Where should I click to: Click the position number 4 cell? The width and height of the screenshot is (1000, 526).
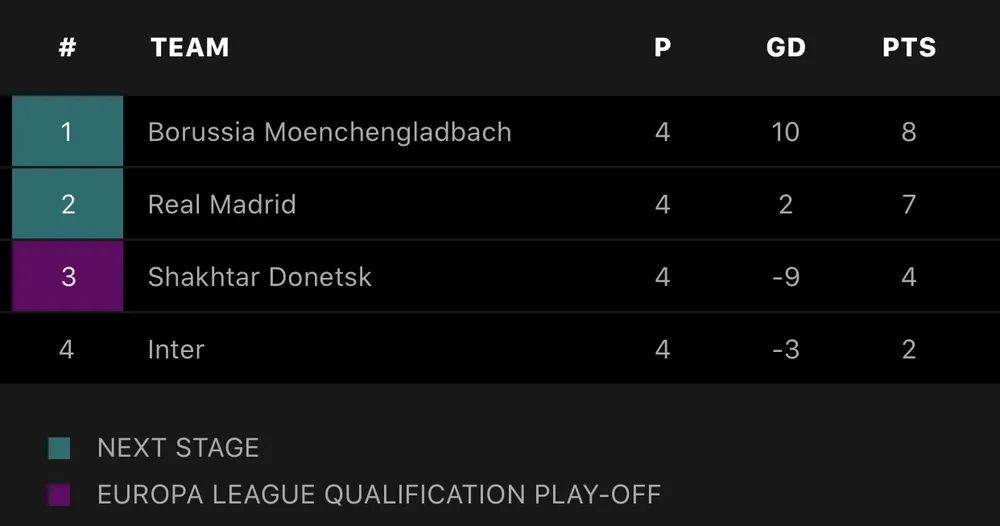(67, 349)
